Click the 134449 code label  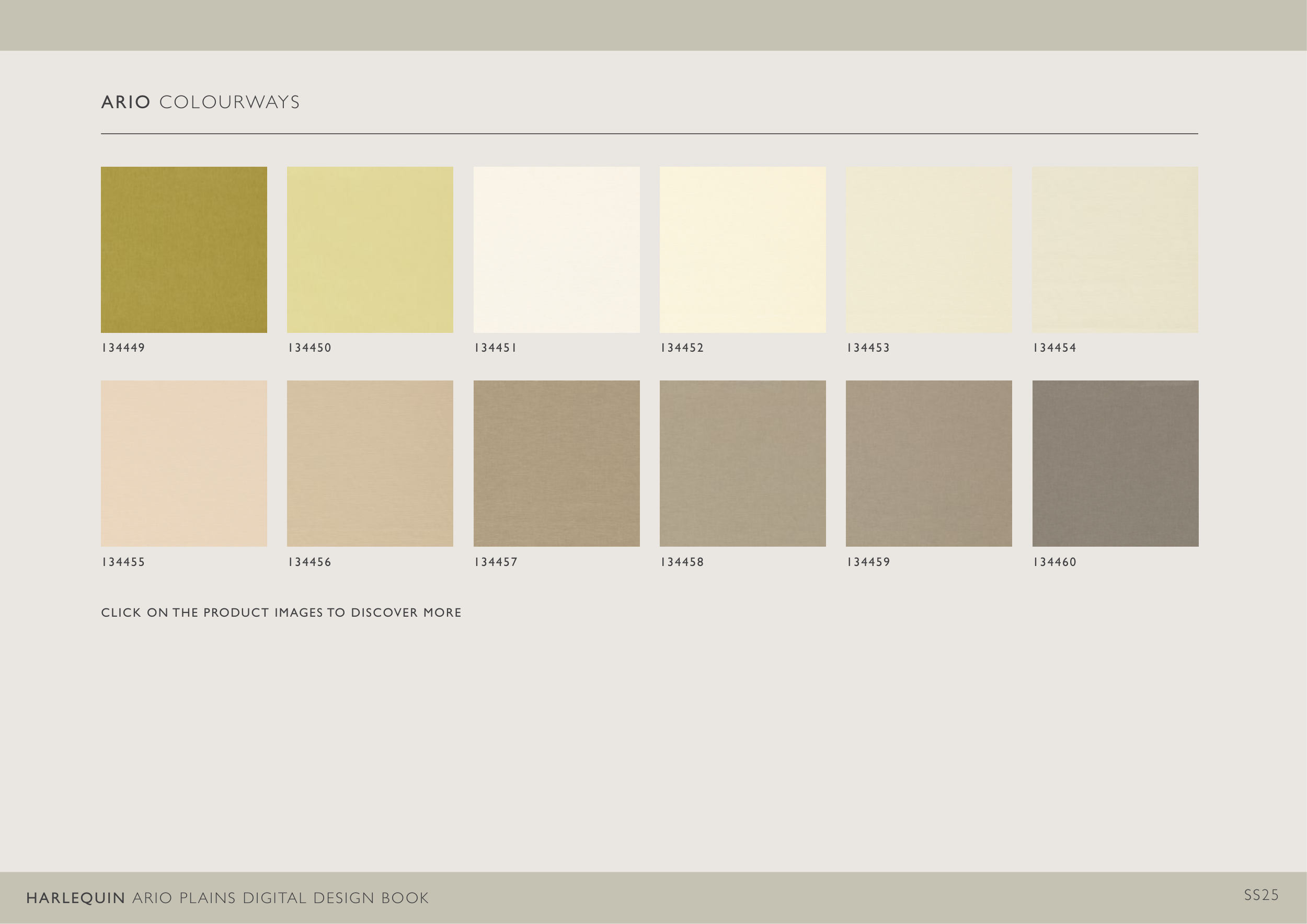(123, 348)
